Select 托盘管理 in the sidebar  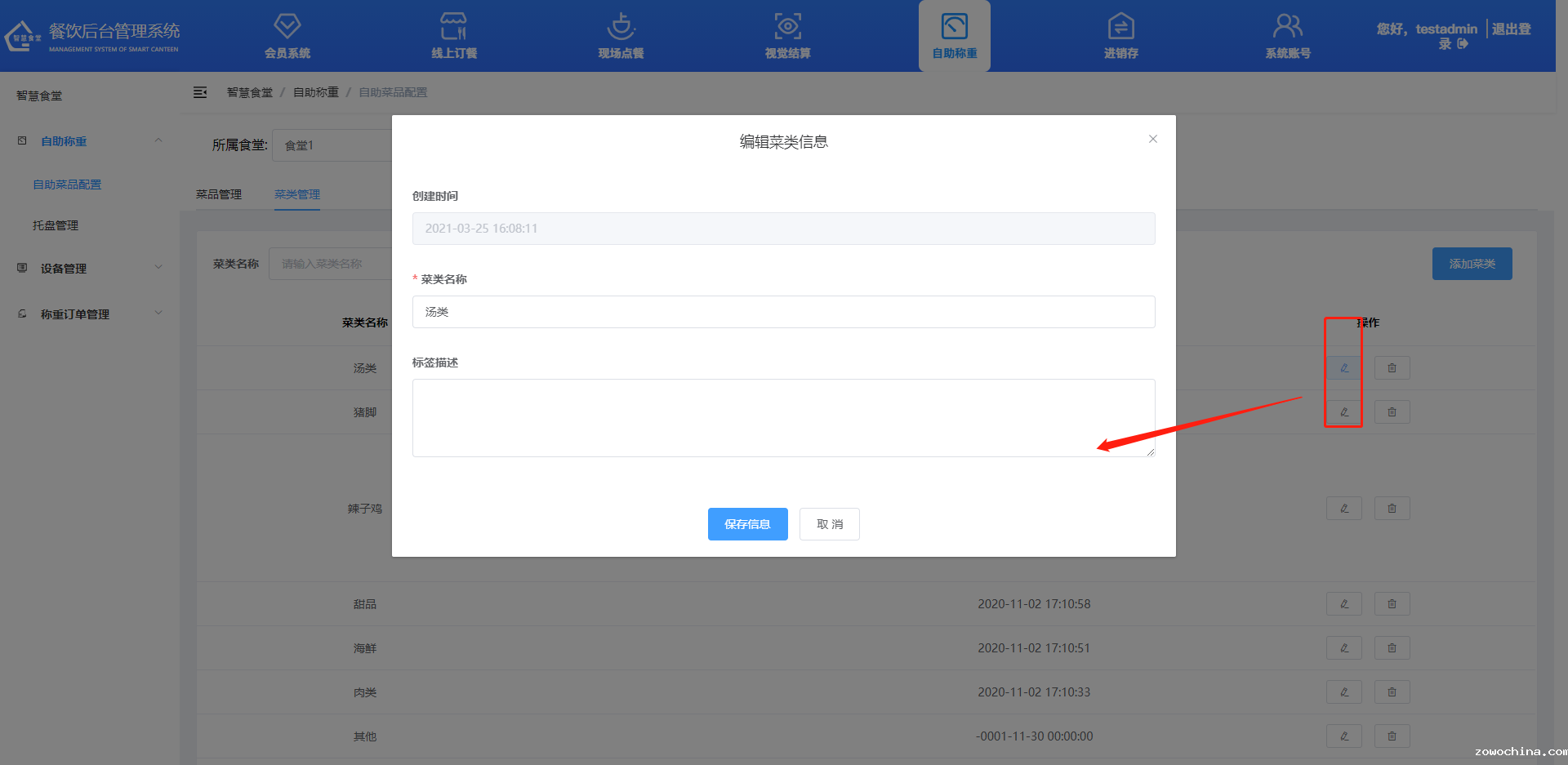(x=56, y=225)
